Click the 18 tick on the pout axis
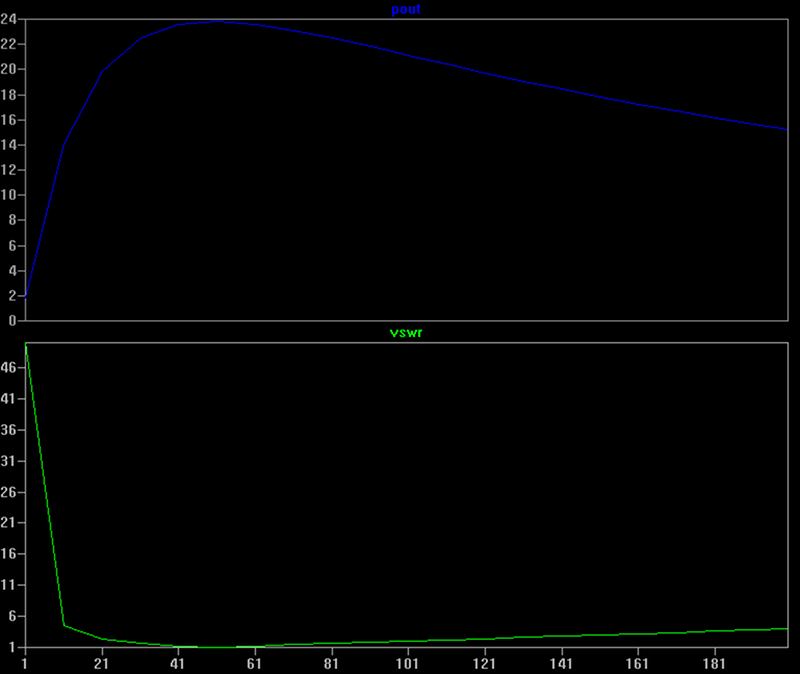This screenshot has height=674, width=800. [9, 95]
